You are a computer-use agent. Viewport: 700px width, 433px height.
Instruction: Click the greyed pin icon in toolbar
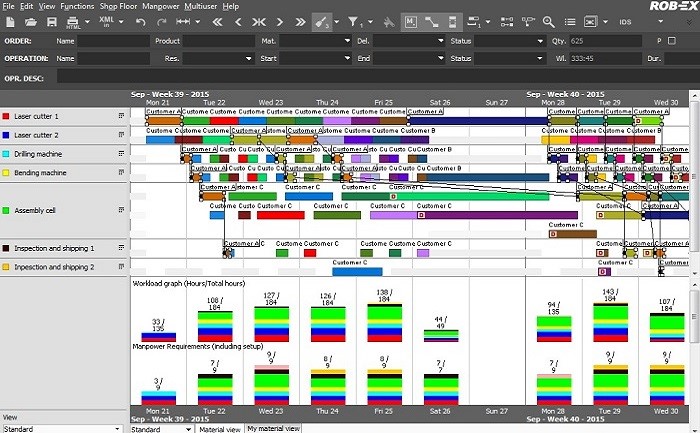click(x=389, y=21)
